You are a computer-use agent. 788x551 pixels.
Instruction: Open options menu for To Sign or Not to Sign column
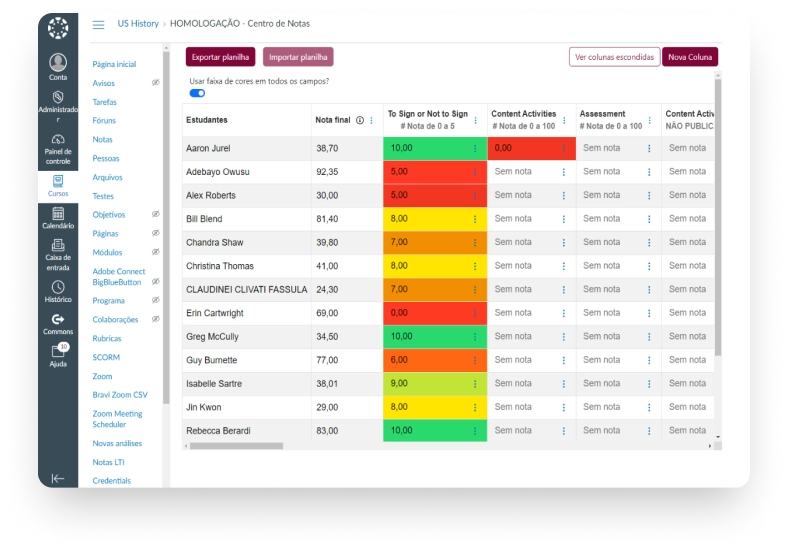[475, 120]
